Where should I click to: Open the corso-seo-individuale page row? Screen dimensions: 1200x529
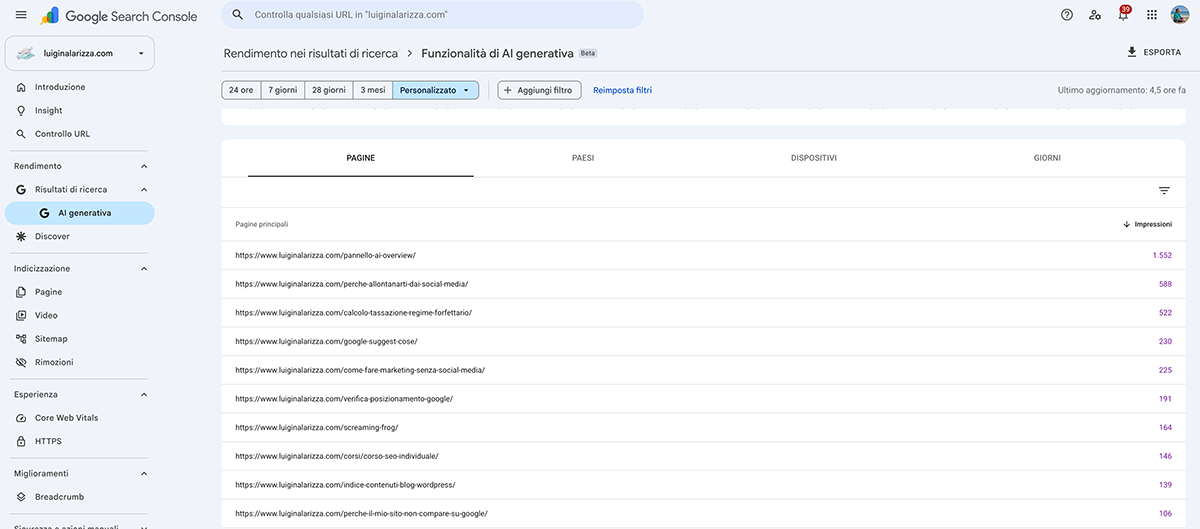coord(703,456)
